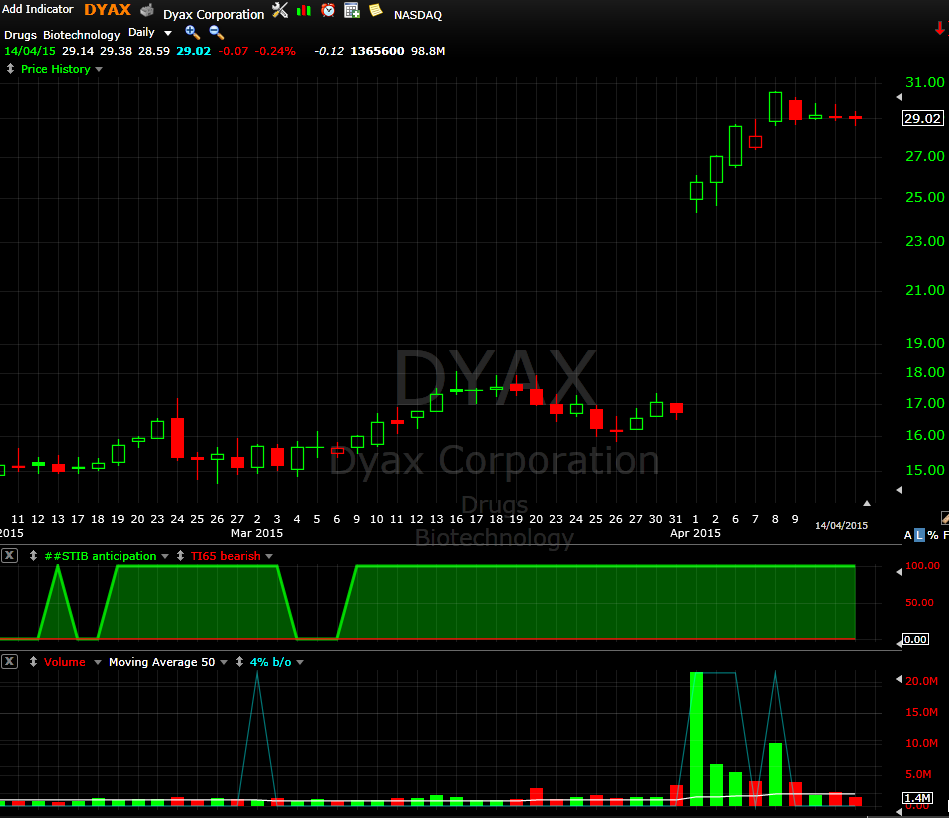Click the Apr 2015 axis label
This screenshot has width=949, height=818.
click(x=695, y=533)
